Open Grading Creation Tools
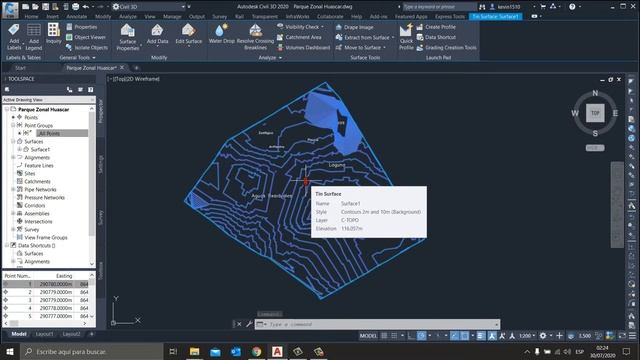This screenshot has height=360, width=640. [x=447, y=47]
